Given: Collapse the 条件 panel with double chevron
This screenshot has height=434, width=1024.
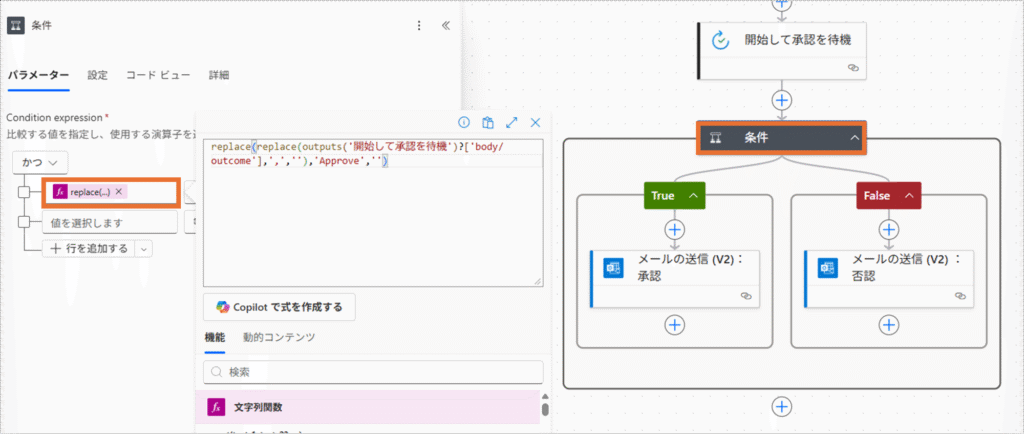Looking at the screenshot, I should [x=445, y=26].
